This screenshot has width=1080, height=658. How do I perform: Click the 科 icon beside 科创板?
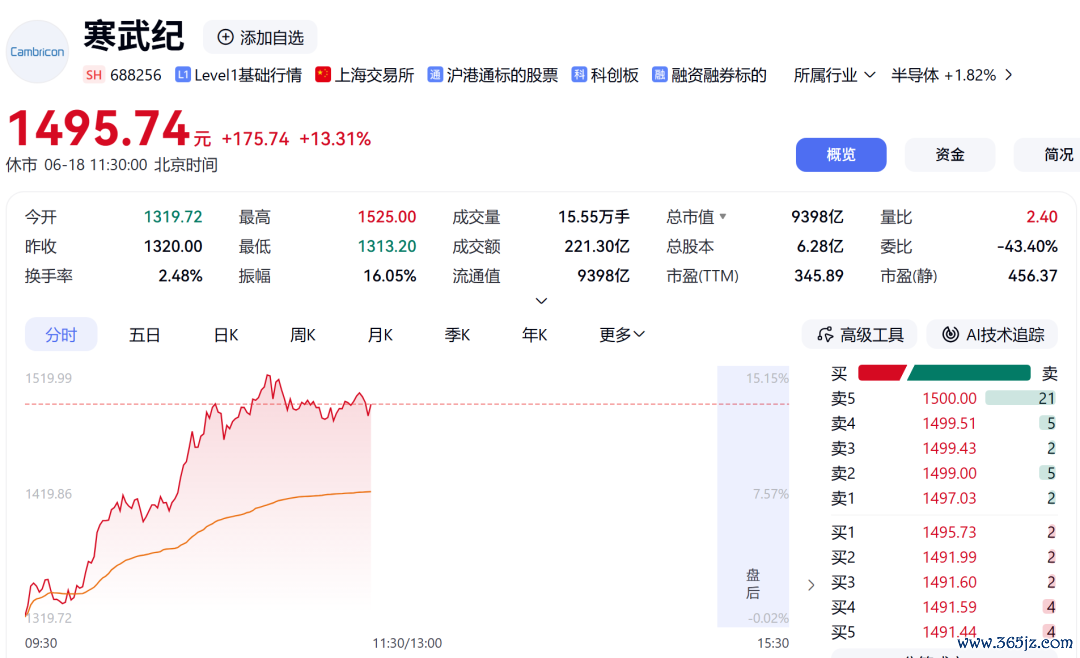tap(579, 74)
